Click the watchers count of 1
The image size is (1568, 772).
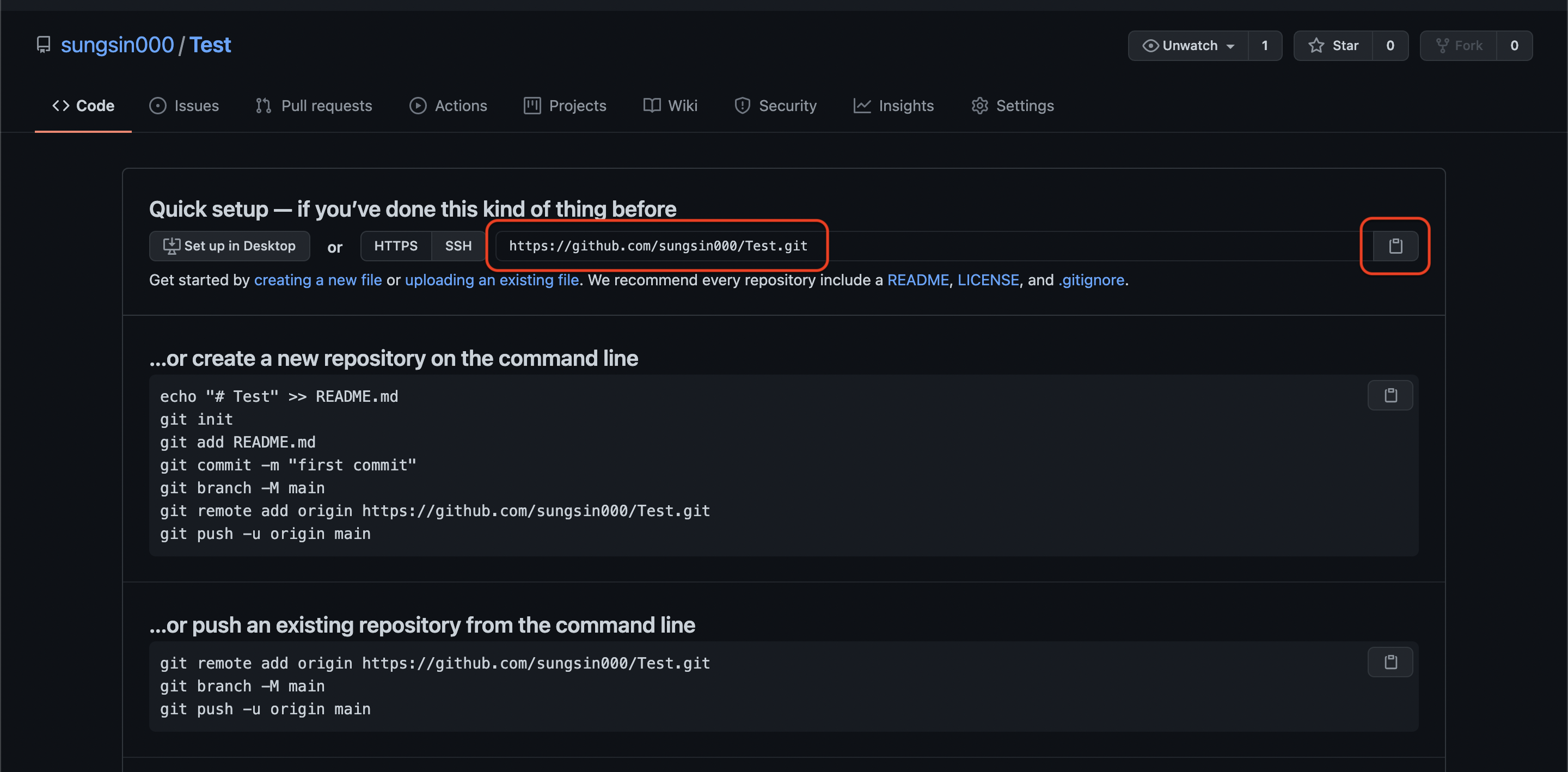1264,46
